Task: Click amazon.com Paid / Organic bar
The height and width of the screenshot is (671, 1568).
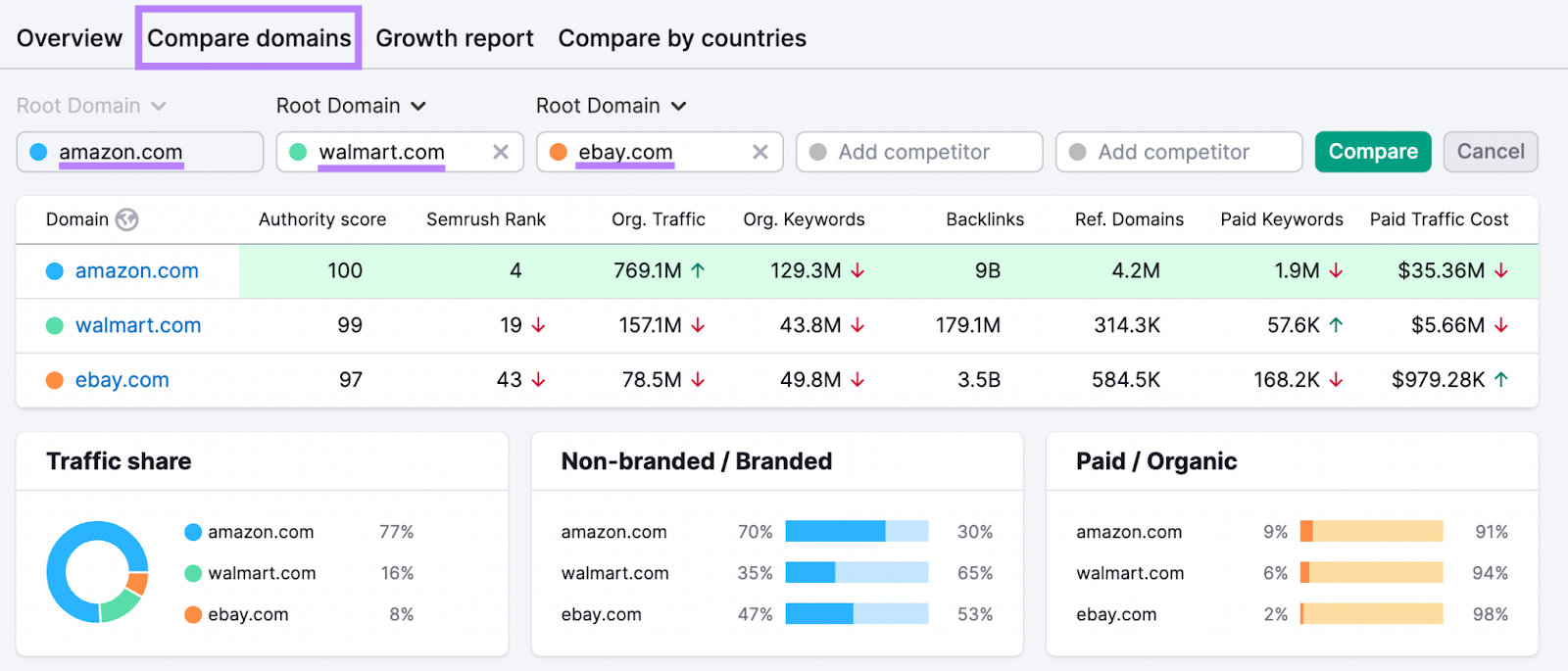Action: point(1372,531)
